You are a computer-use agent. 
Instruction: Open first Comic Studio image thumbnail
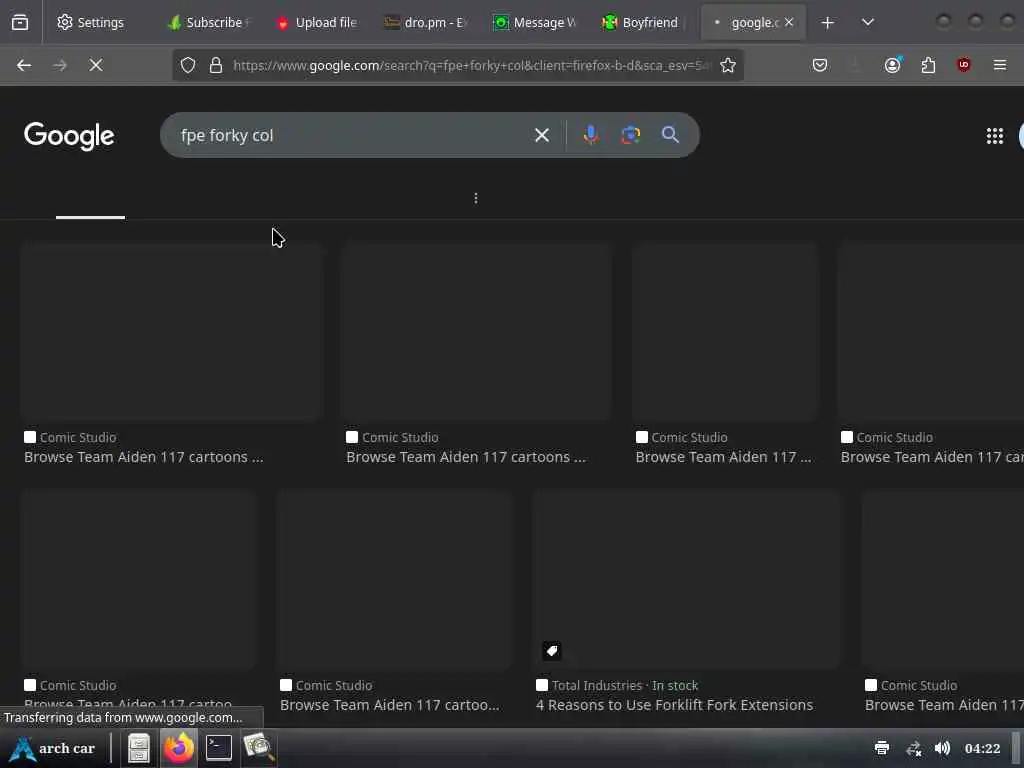(x=172, y=332)
